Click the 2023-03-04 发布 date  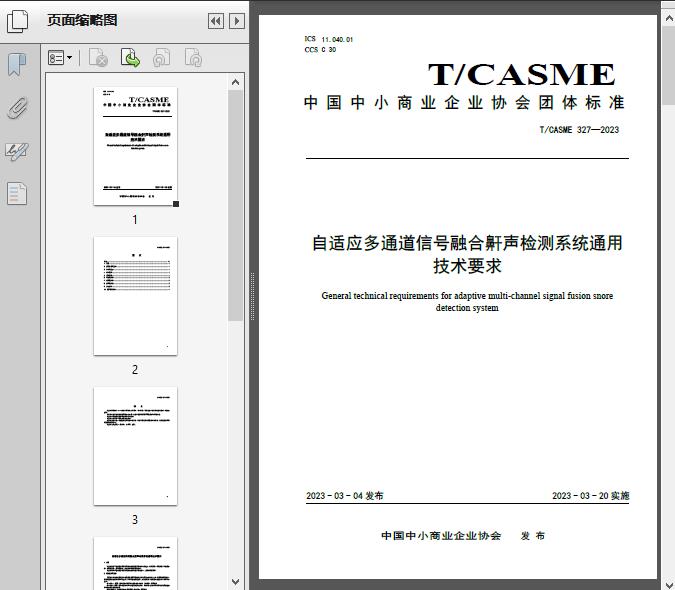point(345,496)
